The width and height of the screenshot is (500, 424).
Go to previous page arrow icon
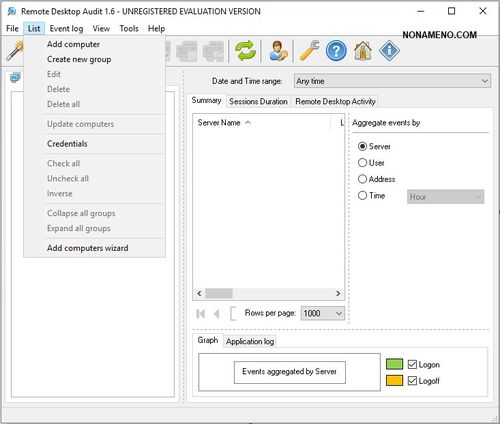pyautogui.click(x=217, y=314)
